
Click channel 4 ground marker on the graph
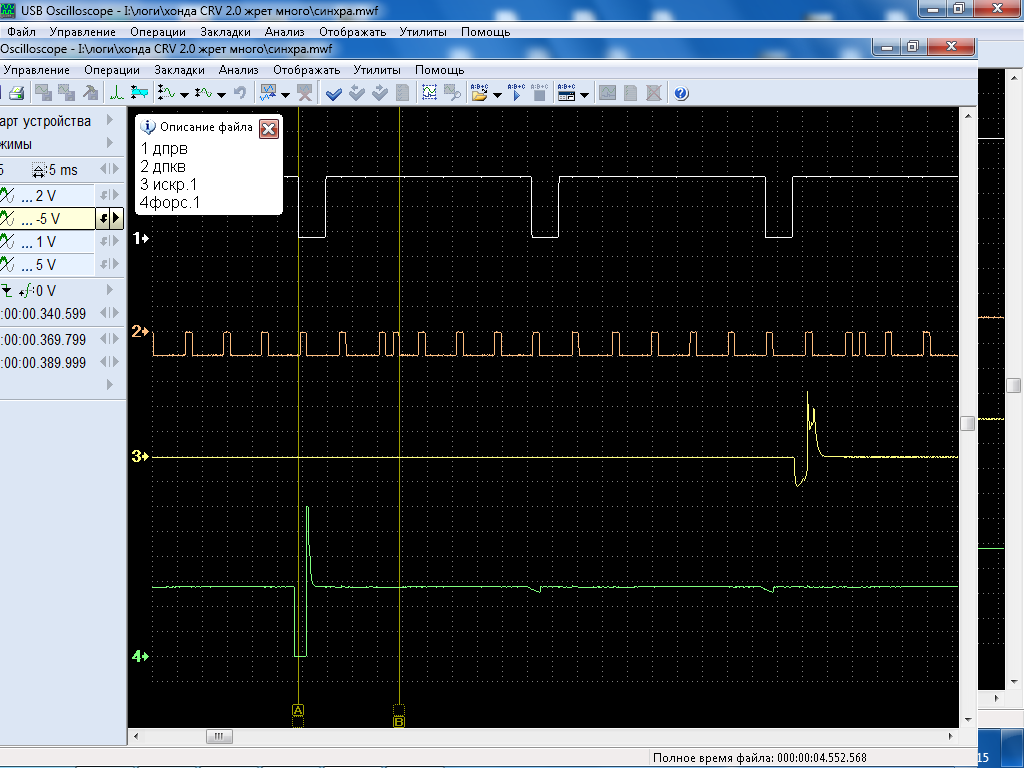point(140,656)
